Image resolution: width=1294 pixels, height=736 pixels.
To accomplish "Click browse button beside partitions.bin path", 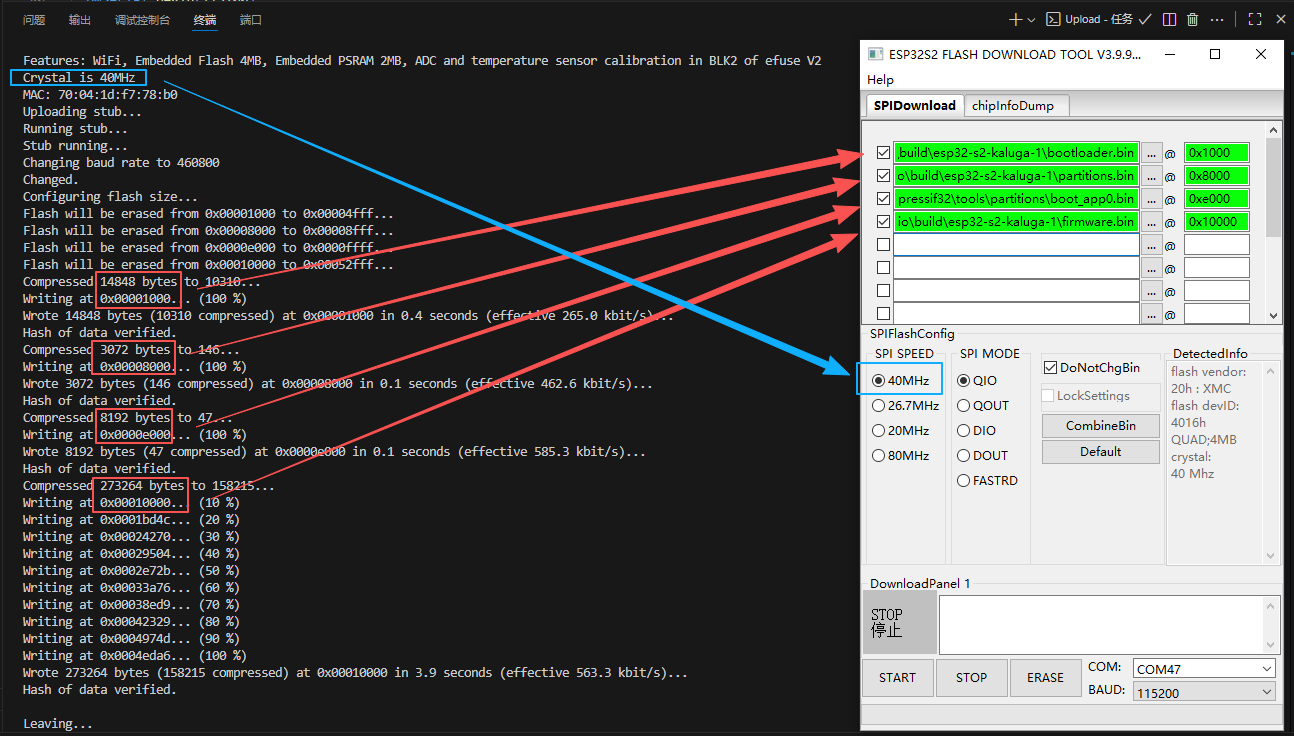I will (x=1152, y=176).
